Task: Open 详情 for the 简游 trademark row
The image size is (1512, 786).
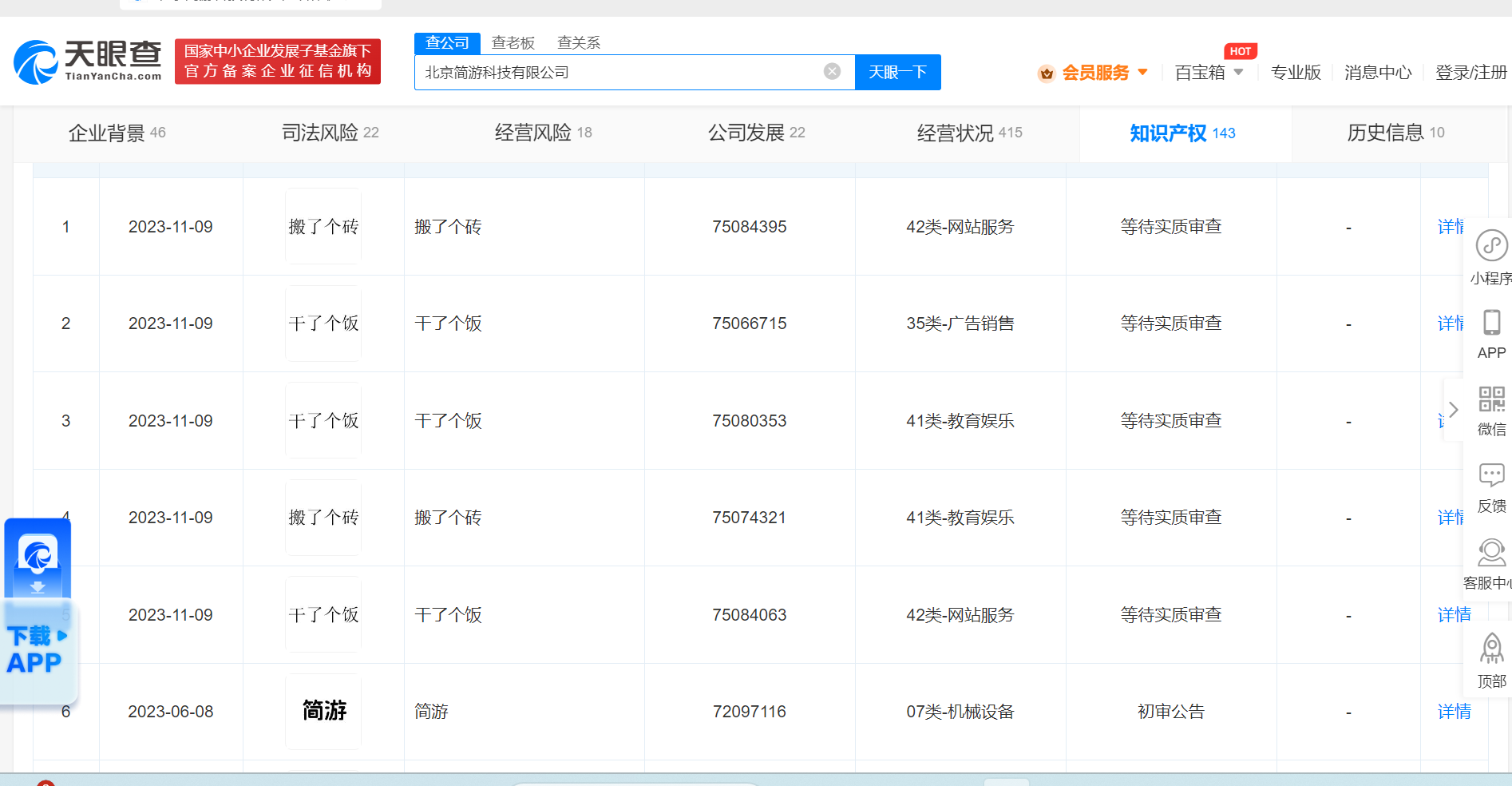Action: click(1454, 712)
